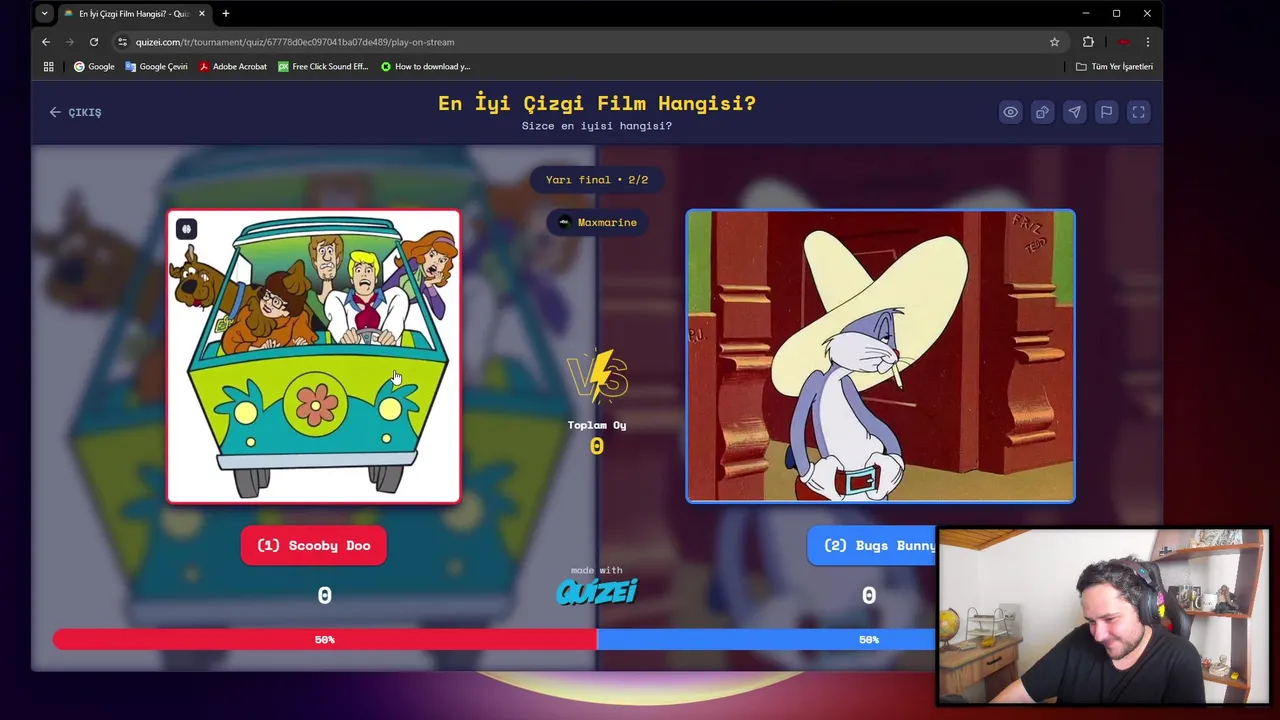
Task: Click the paper-plane share icon
Action: point(1074,112)
